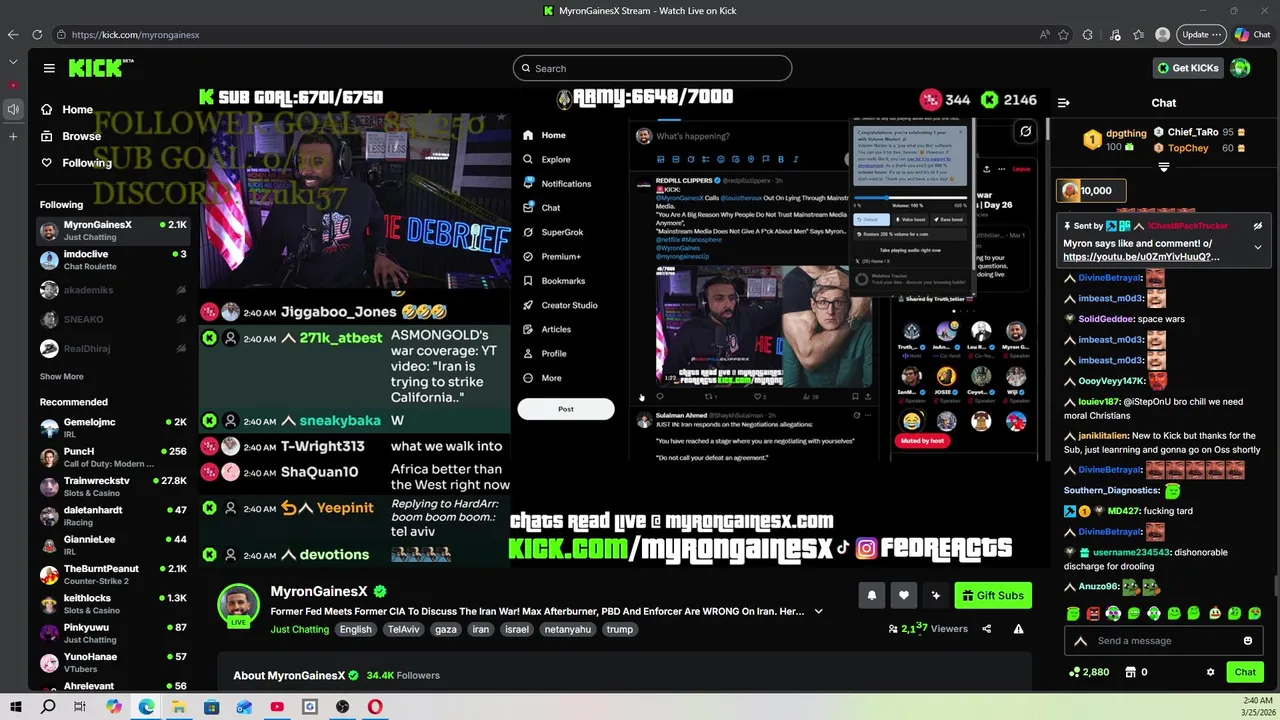Image resolution: width=1280 pixels, height=720 pixels.
Task: Click the browser address bar URL
Action: (x=135, y=34)
